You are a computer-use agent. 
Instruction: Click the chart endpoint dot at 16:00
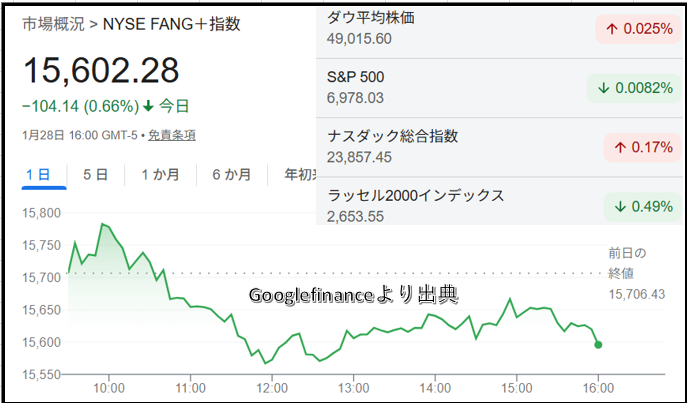(x=598, y=345)
